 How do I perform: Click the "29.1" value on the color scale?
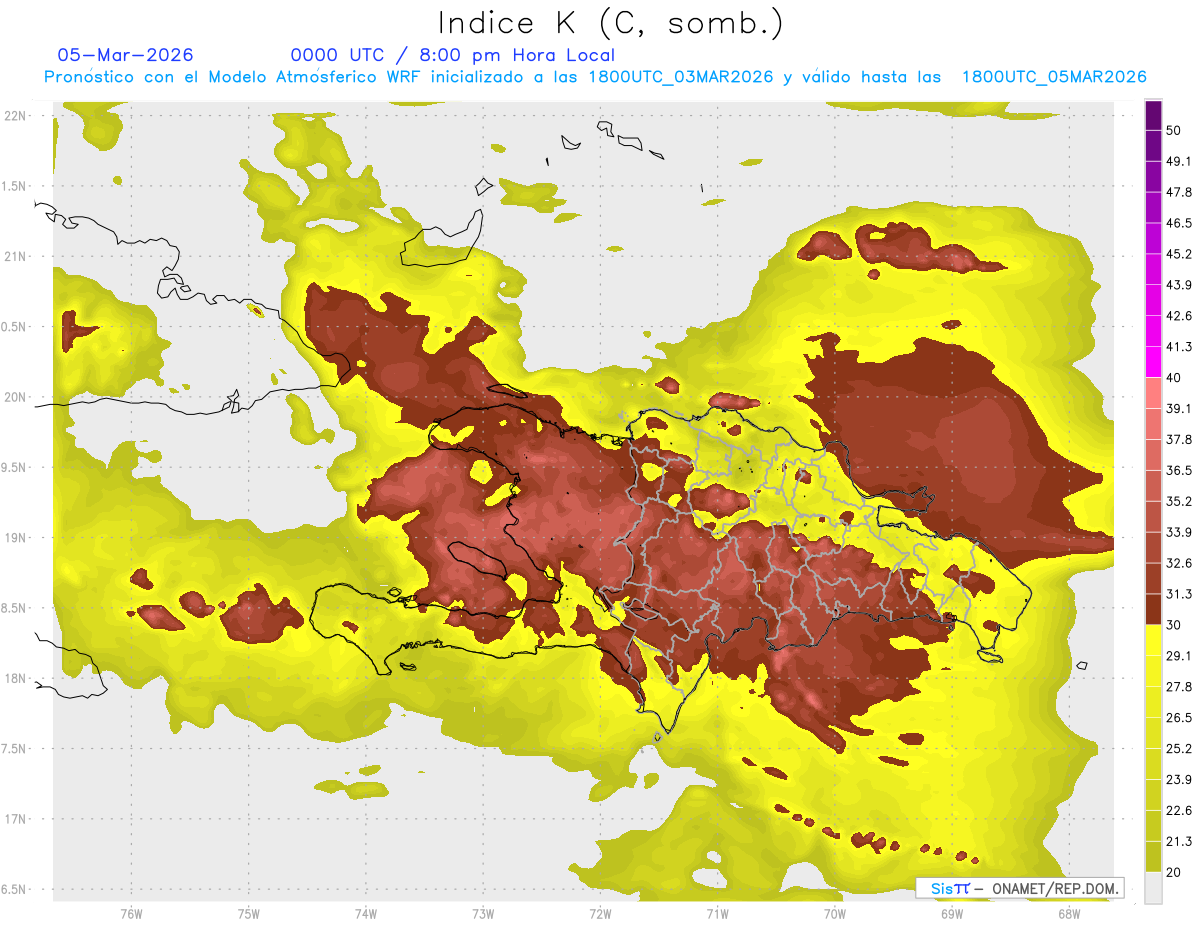pos(1179,655)
